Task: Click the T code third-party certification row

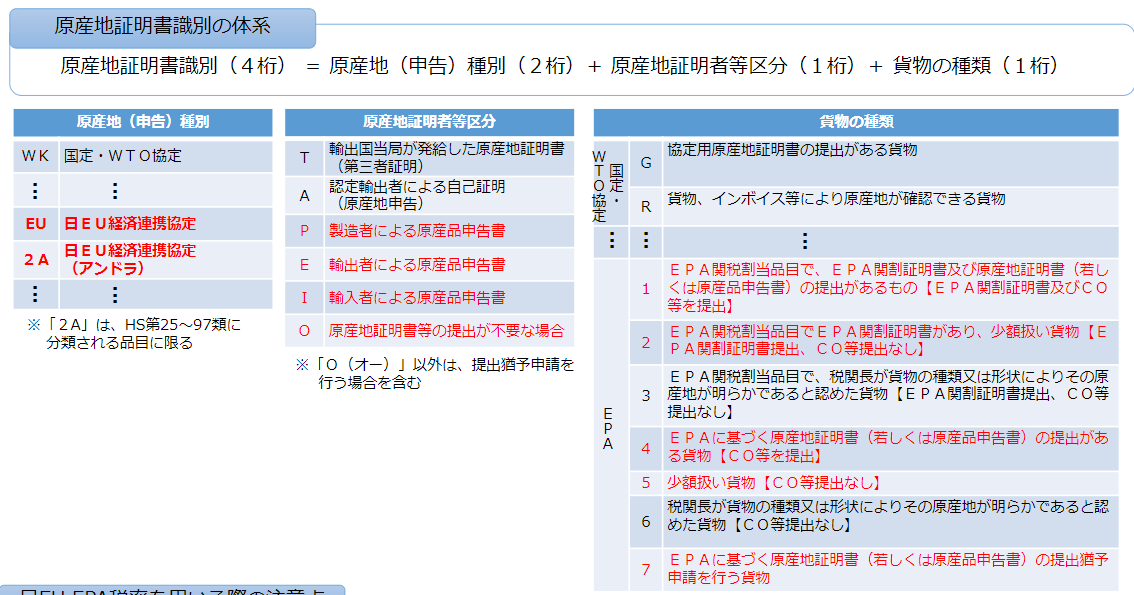Action: click(430, 158)
